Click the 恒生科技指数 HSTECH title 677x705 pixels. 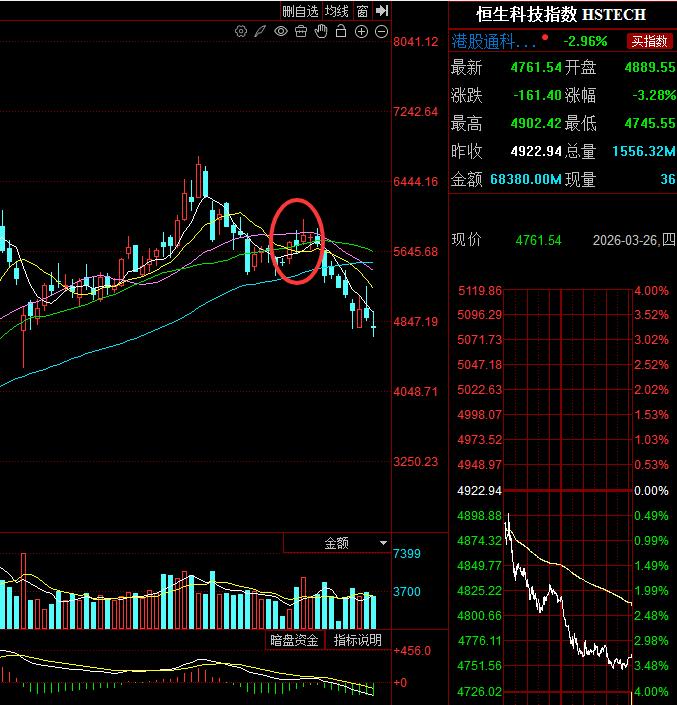tap(561, 15)
